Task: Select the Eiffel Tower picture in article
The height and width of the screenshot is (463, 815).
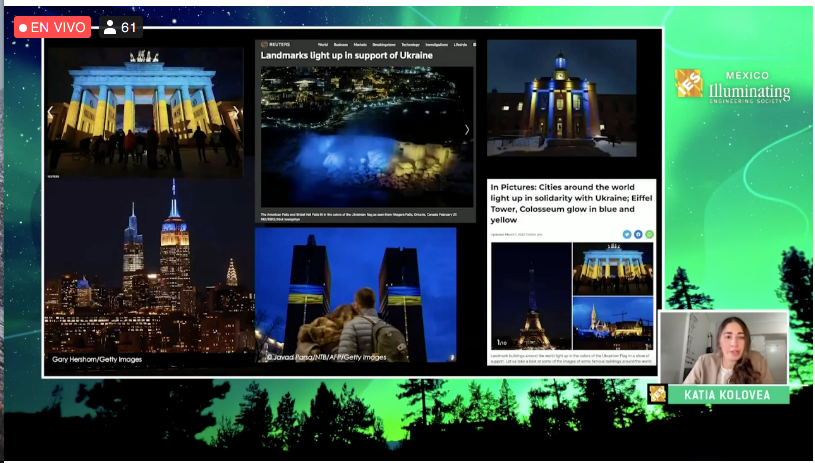Action: (531, 296)
